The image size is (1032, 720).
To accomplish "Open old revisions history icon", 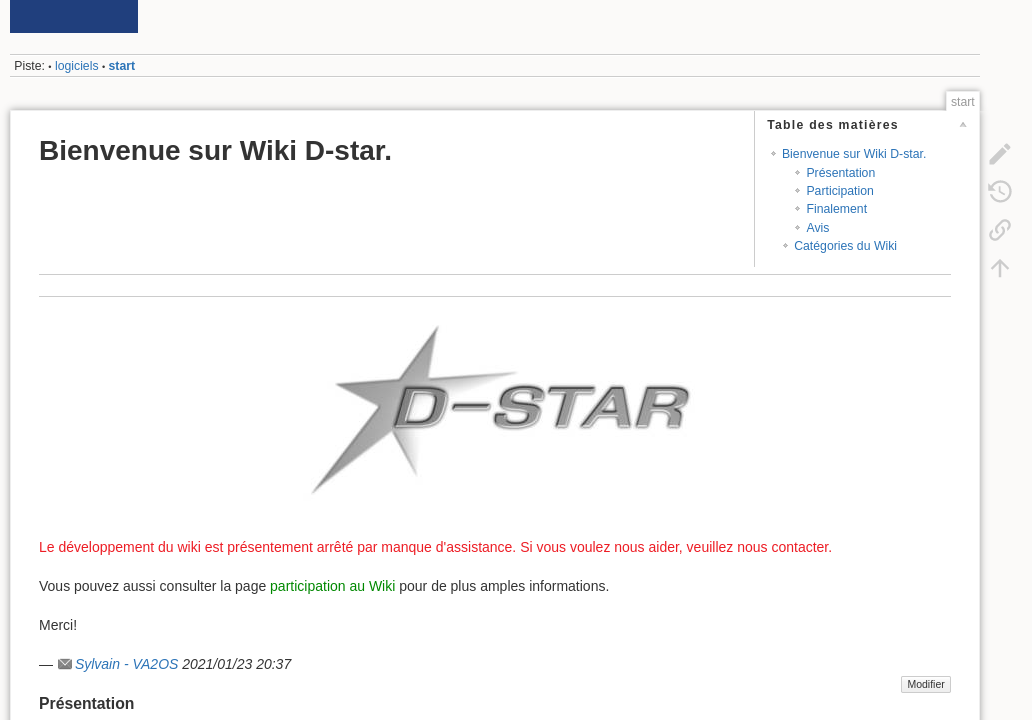I will 1000,192.
